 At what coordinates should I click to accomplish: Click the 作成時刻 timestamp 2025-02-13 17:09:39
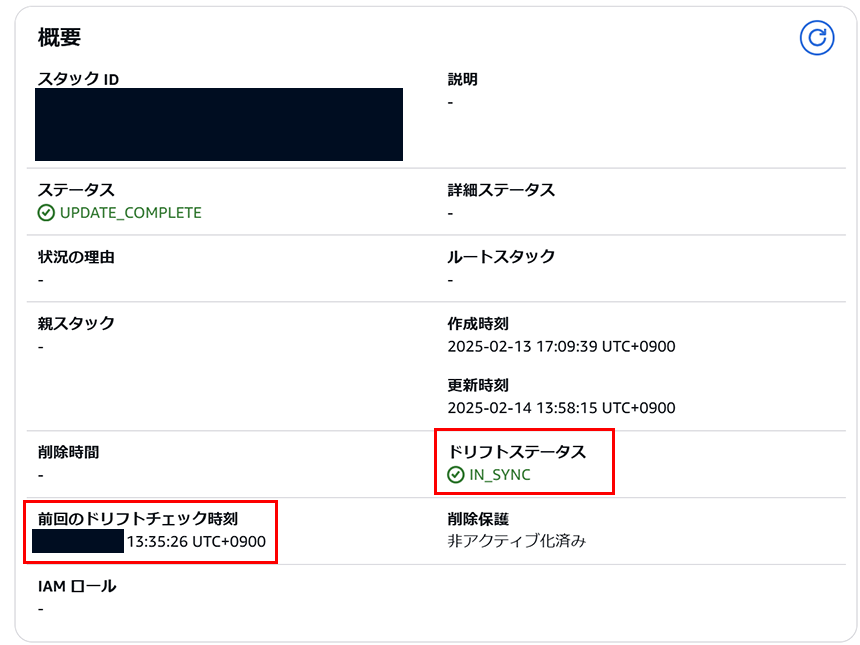[x=561, y=347]
